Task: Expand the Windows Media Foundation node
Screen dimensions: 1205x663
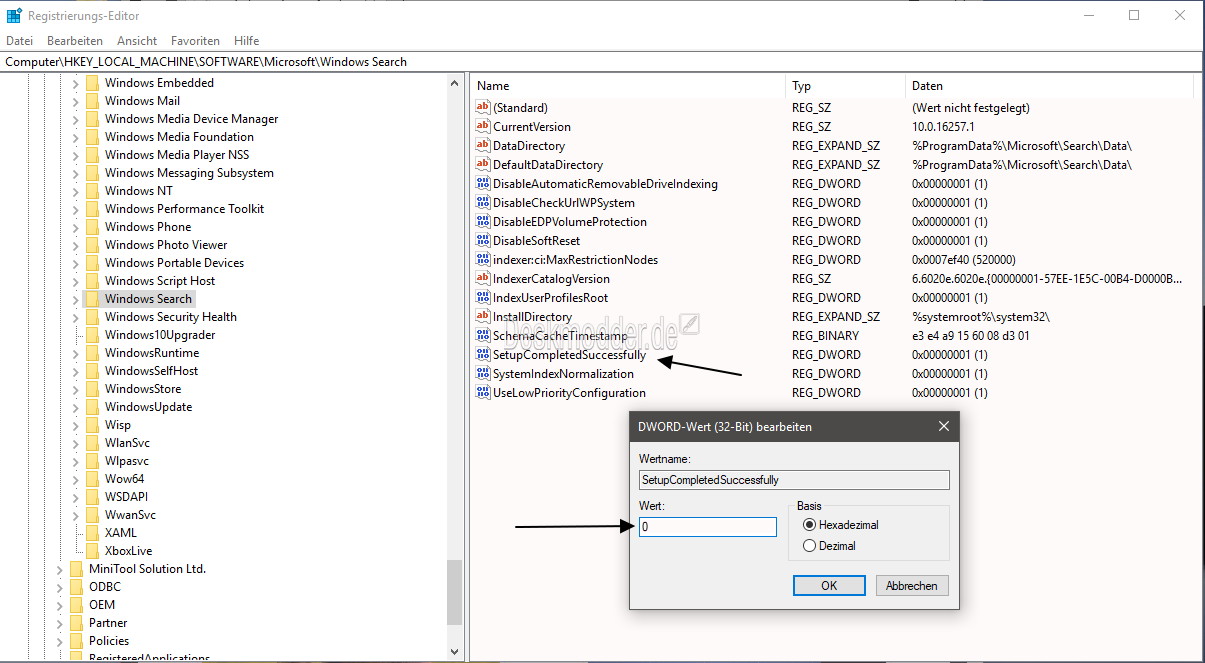Action: click(75, 137)
